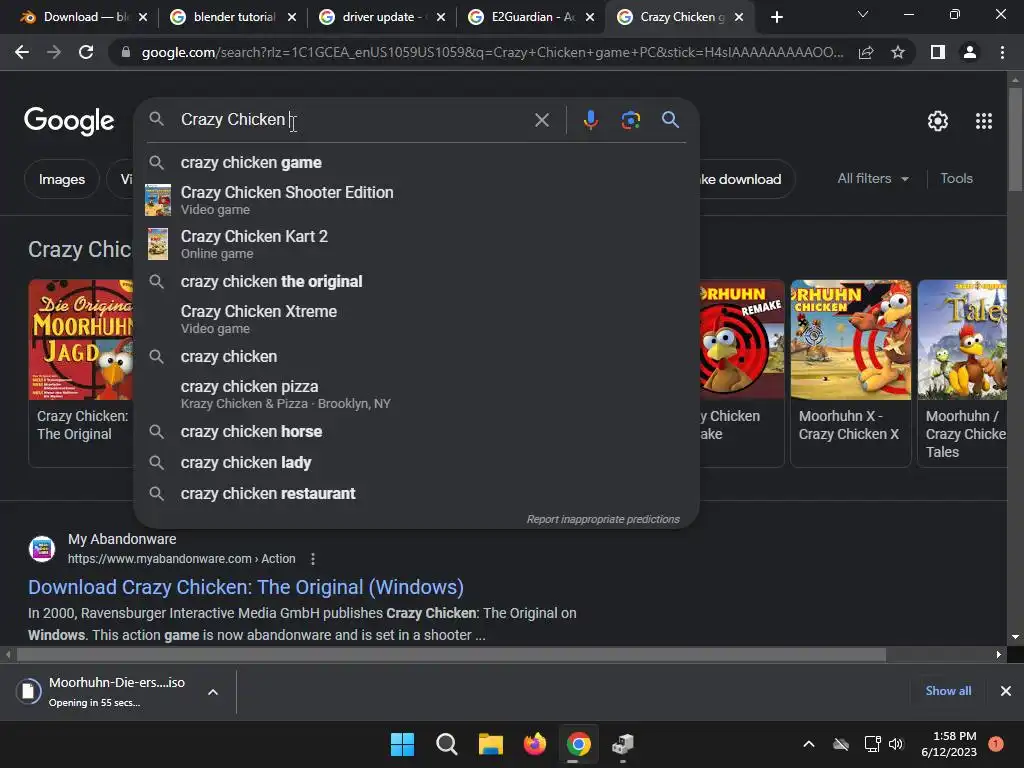Open the search Tools option
The width and height of the screenshot is (1024, 768).
(956, 178)
